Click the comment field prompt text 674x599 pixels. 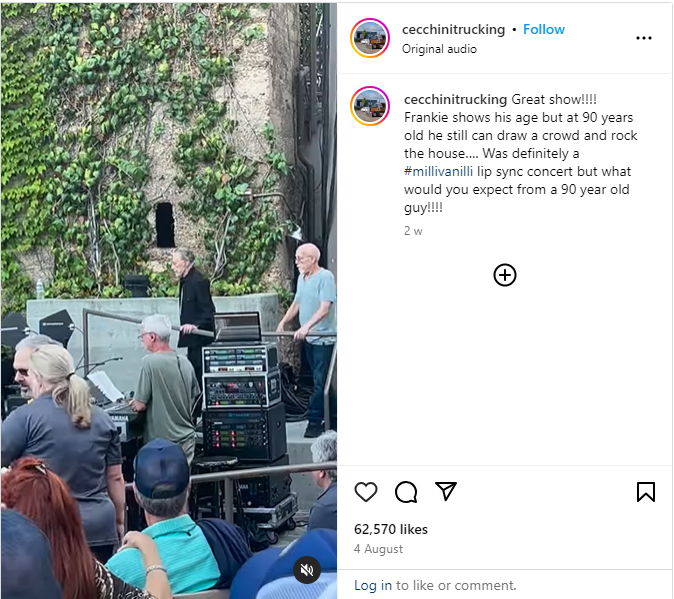[435, 585]
